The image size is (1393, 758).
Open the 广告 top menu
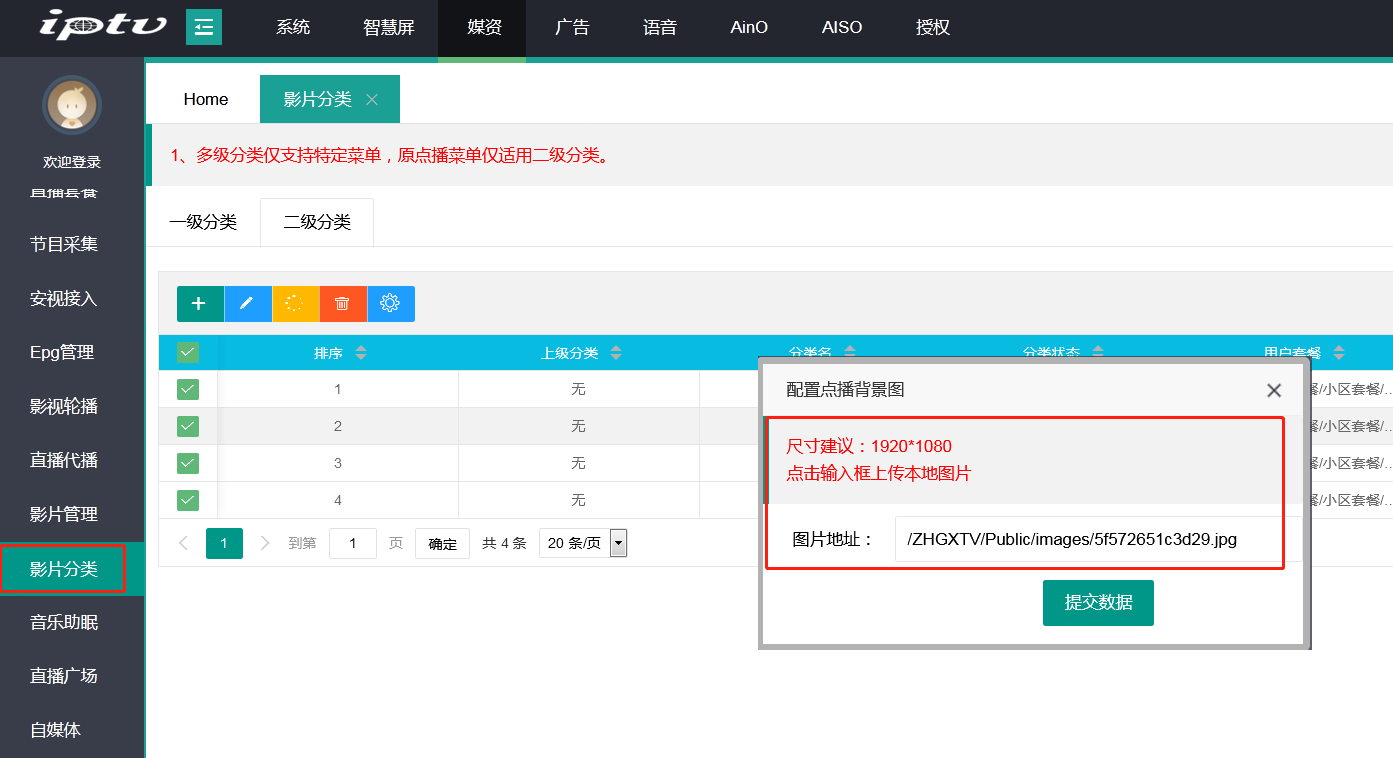coord(572,28)
